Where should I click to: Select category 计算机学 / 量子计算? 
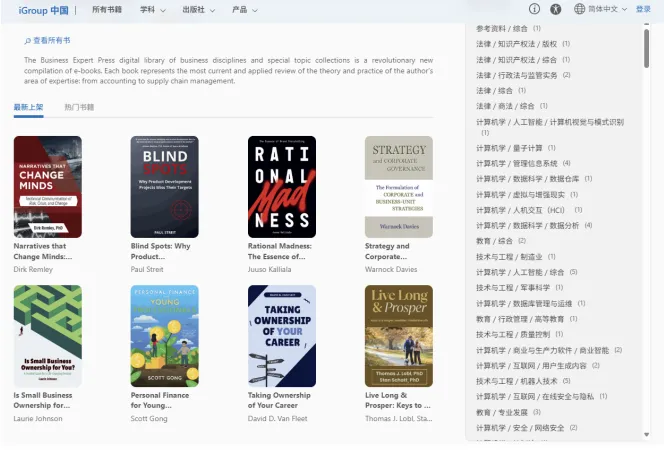(x=516, y=148)
